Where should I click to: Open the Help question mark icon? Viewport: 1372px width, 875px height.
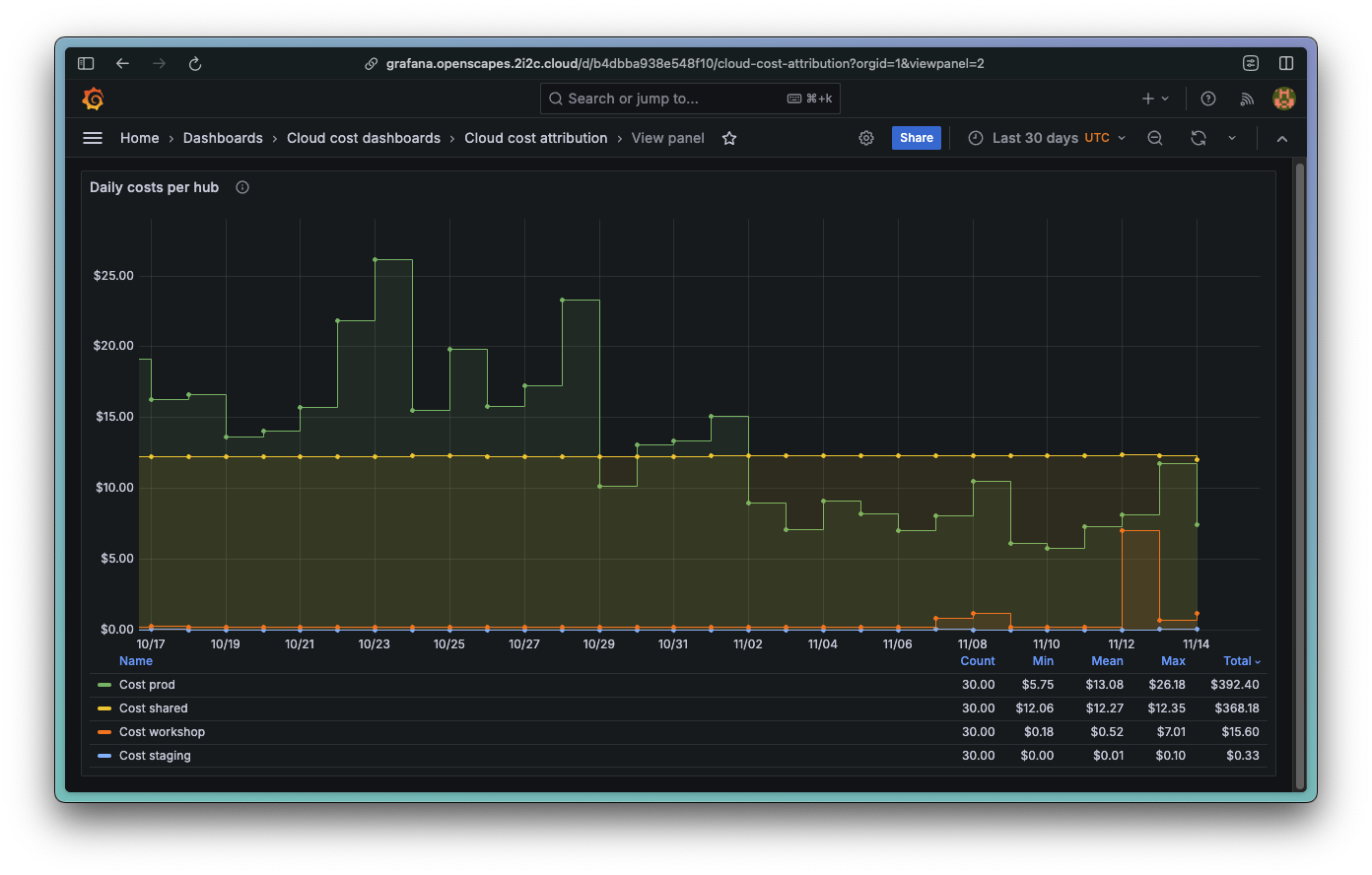(1207, 99)
